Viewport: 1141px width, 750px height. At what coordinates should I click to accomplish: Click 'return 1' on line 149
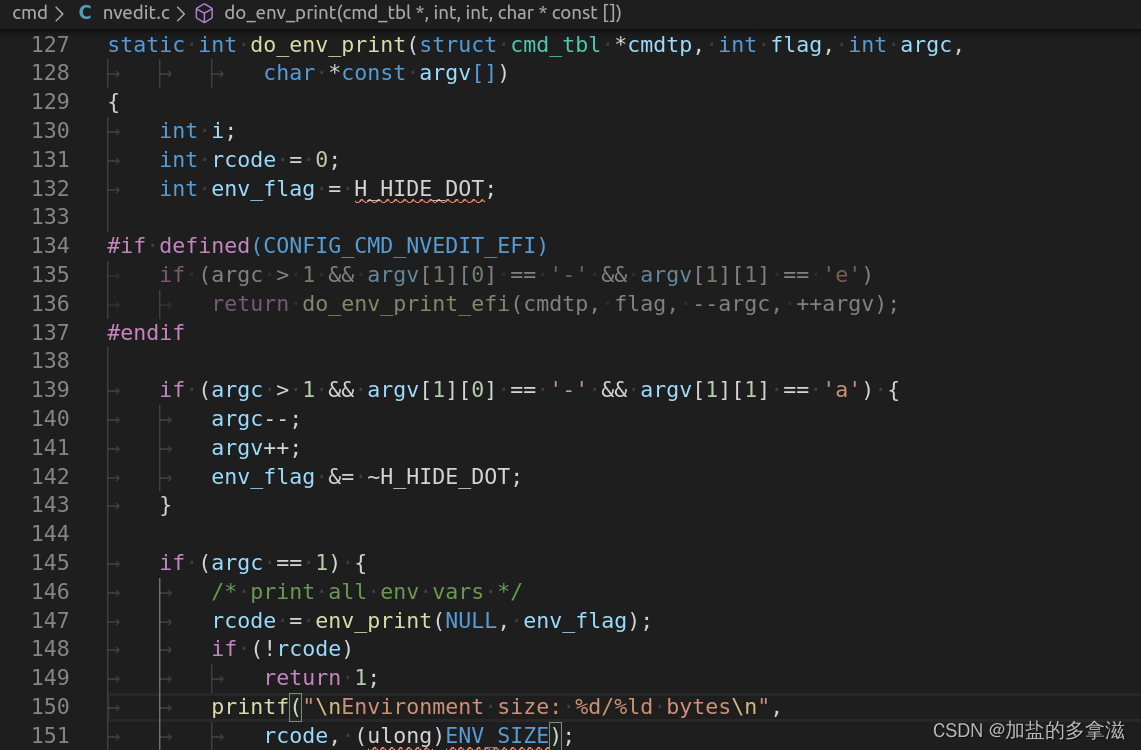pos(321,678)
